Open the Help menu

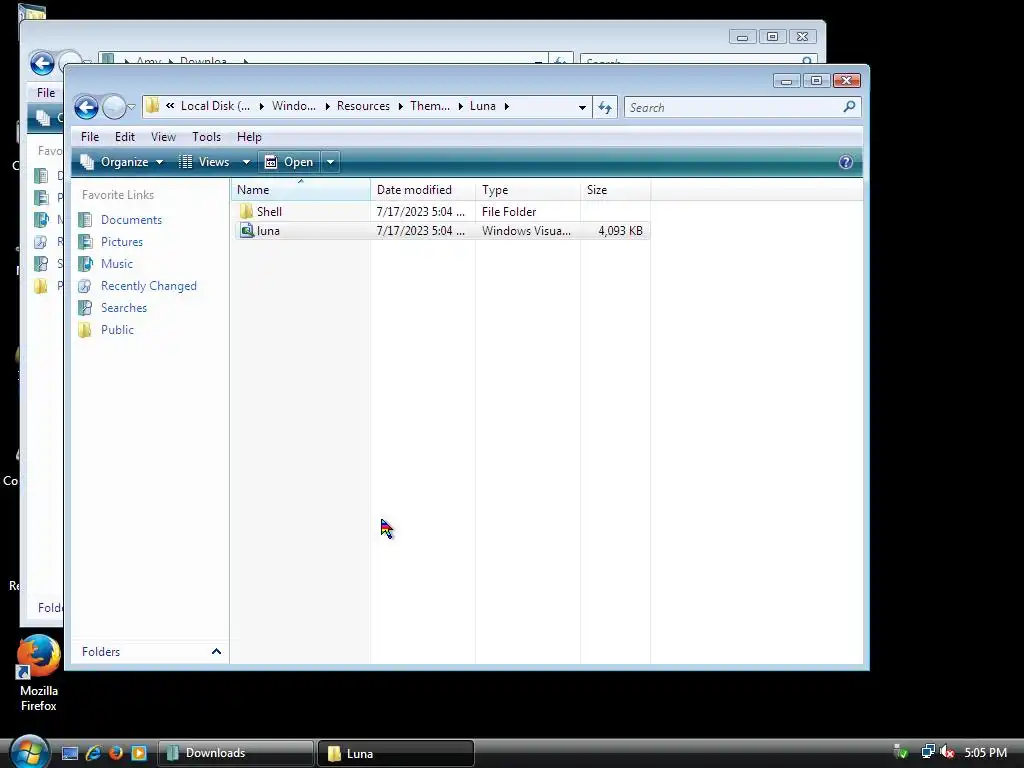coord(249,136)
